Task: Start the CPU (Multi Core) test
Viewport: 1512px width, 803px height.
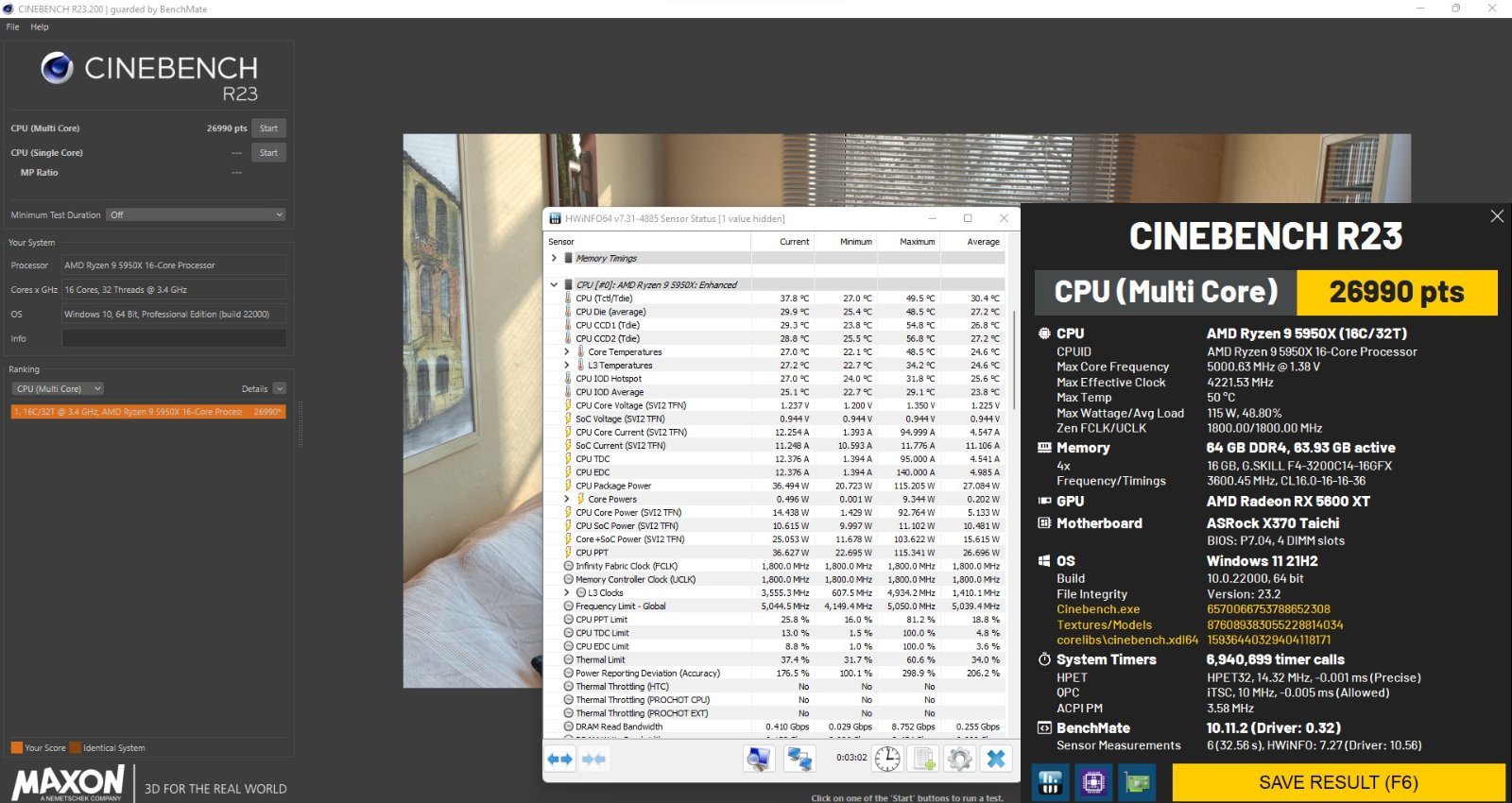Action: (268, 128)
